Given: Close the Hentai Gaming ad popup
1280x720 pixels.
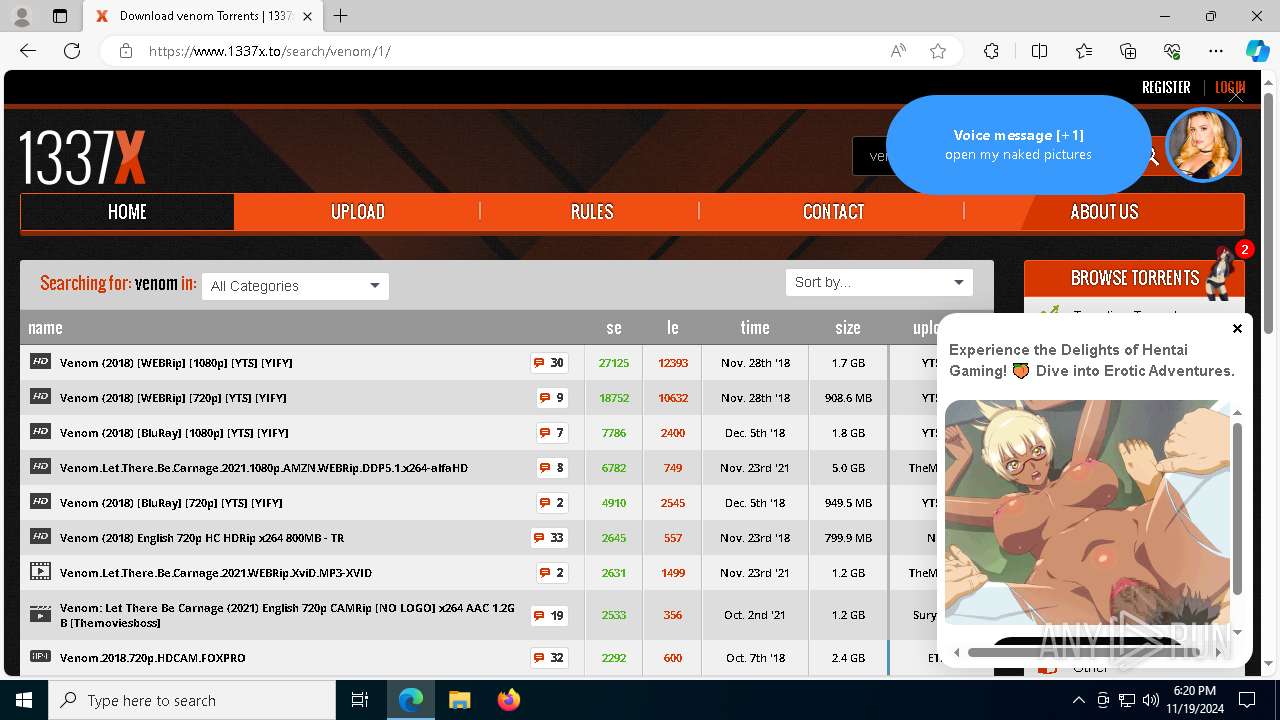Looking at the screenshot, I should [x=1237, y=328].
